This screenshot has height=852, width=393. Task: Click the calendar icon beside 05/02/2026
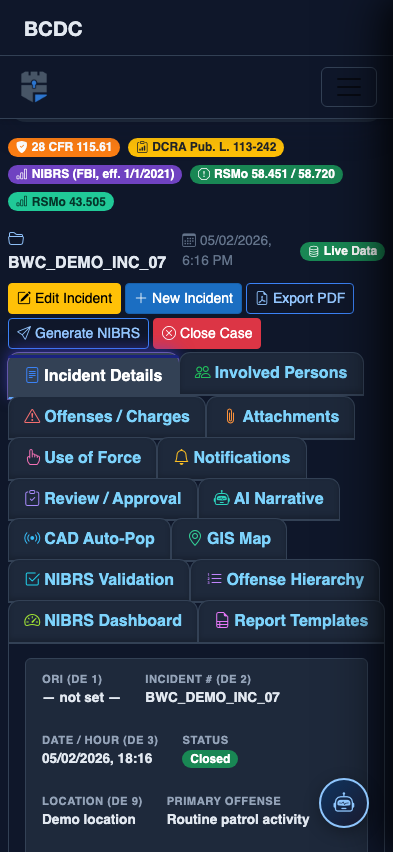click(189, 240)
